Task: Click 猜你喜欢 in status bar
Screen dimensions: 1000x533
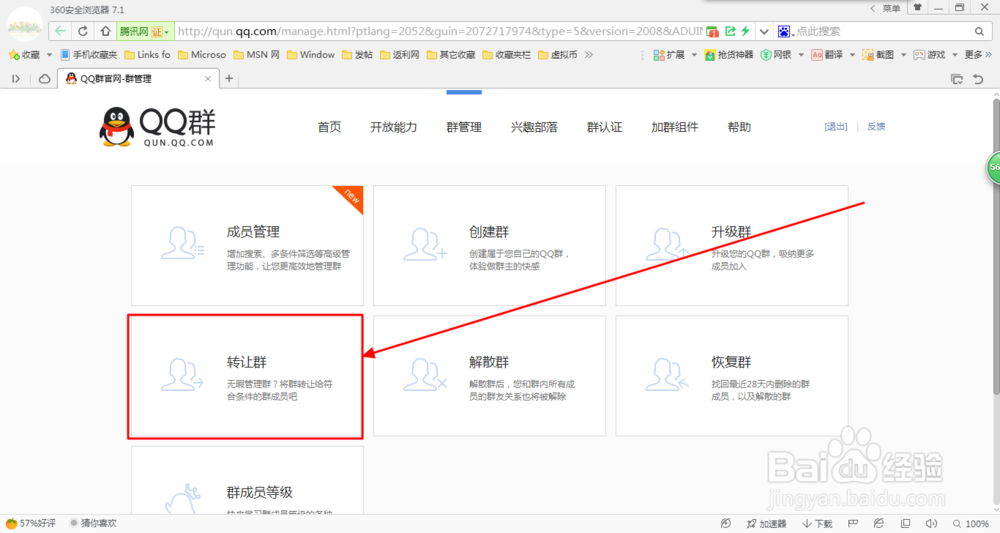Action: tap(93, 523)
